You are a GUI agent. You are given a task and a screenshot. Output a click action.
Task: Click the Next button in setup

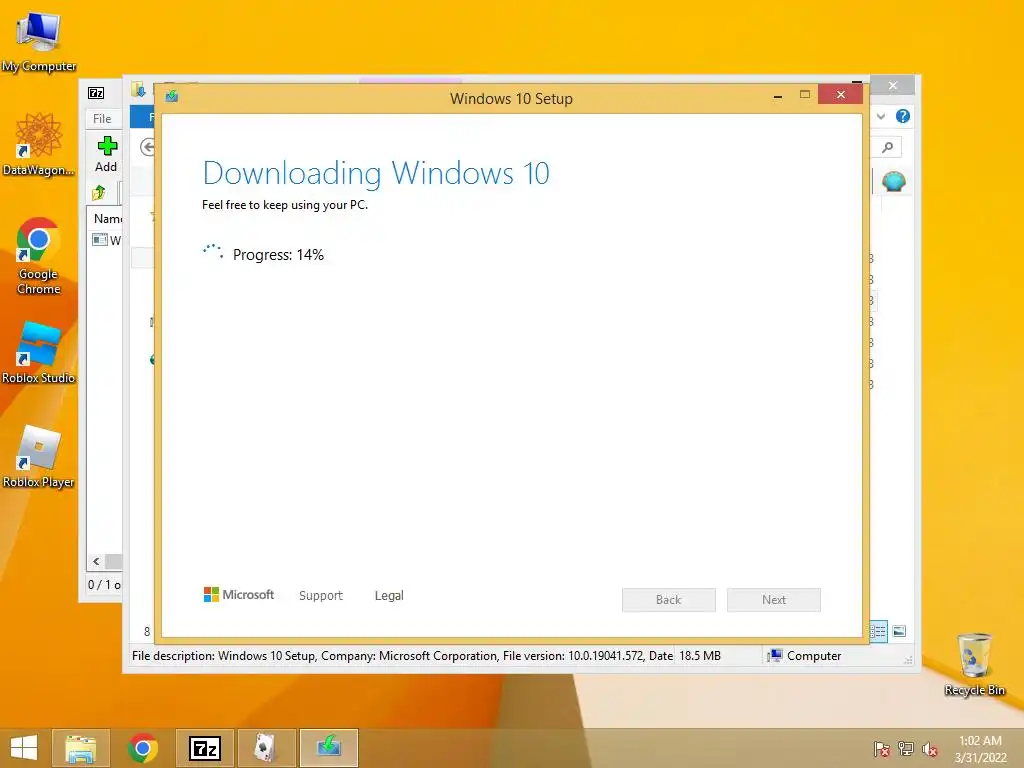tap(774, 600)
